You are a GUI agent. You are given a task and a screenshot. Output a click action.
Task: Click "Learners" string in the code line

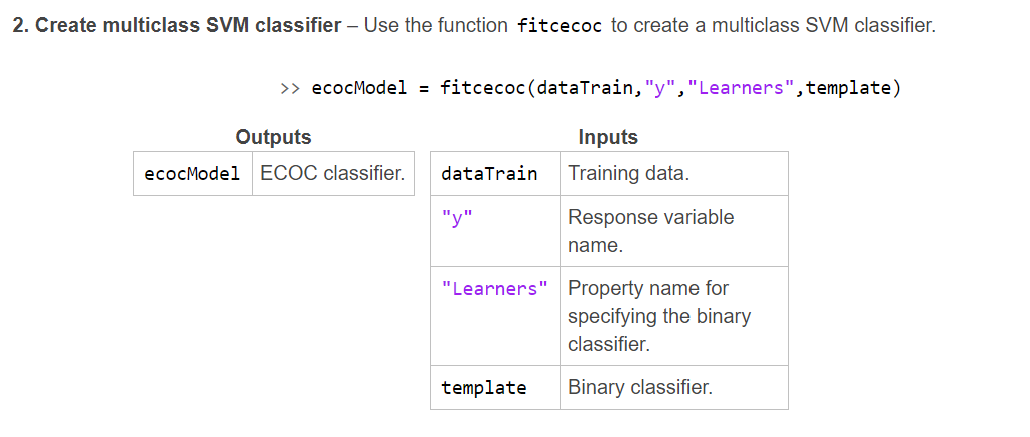pos(741,88)
